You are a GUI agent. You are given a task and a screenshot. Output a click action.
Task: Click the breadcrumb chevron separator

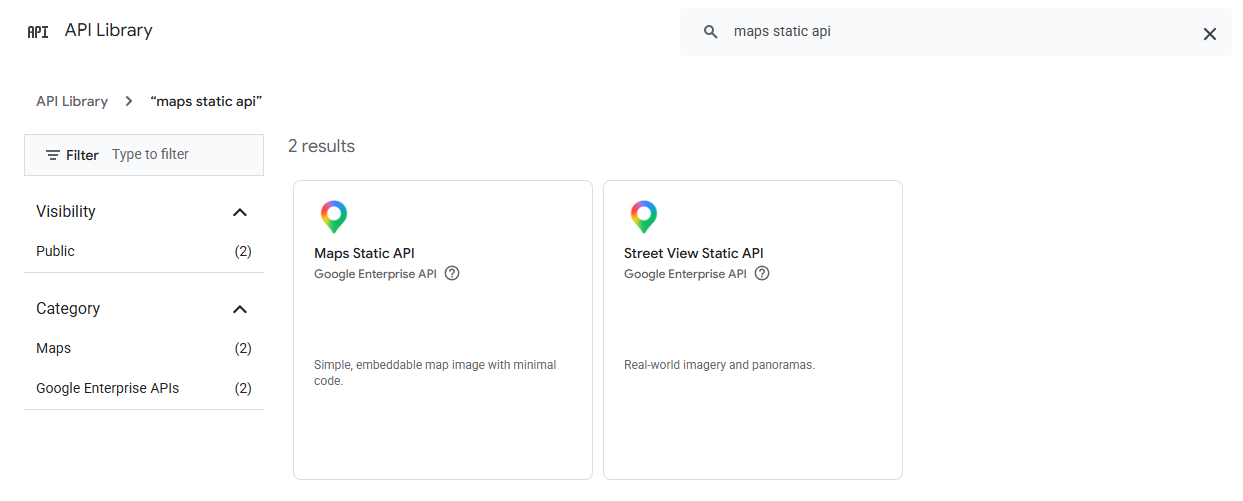click(x=129, y=101)
